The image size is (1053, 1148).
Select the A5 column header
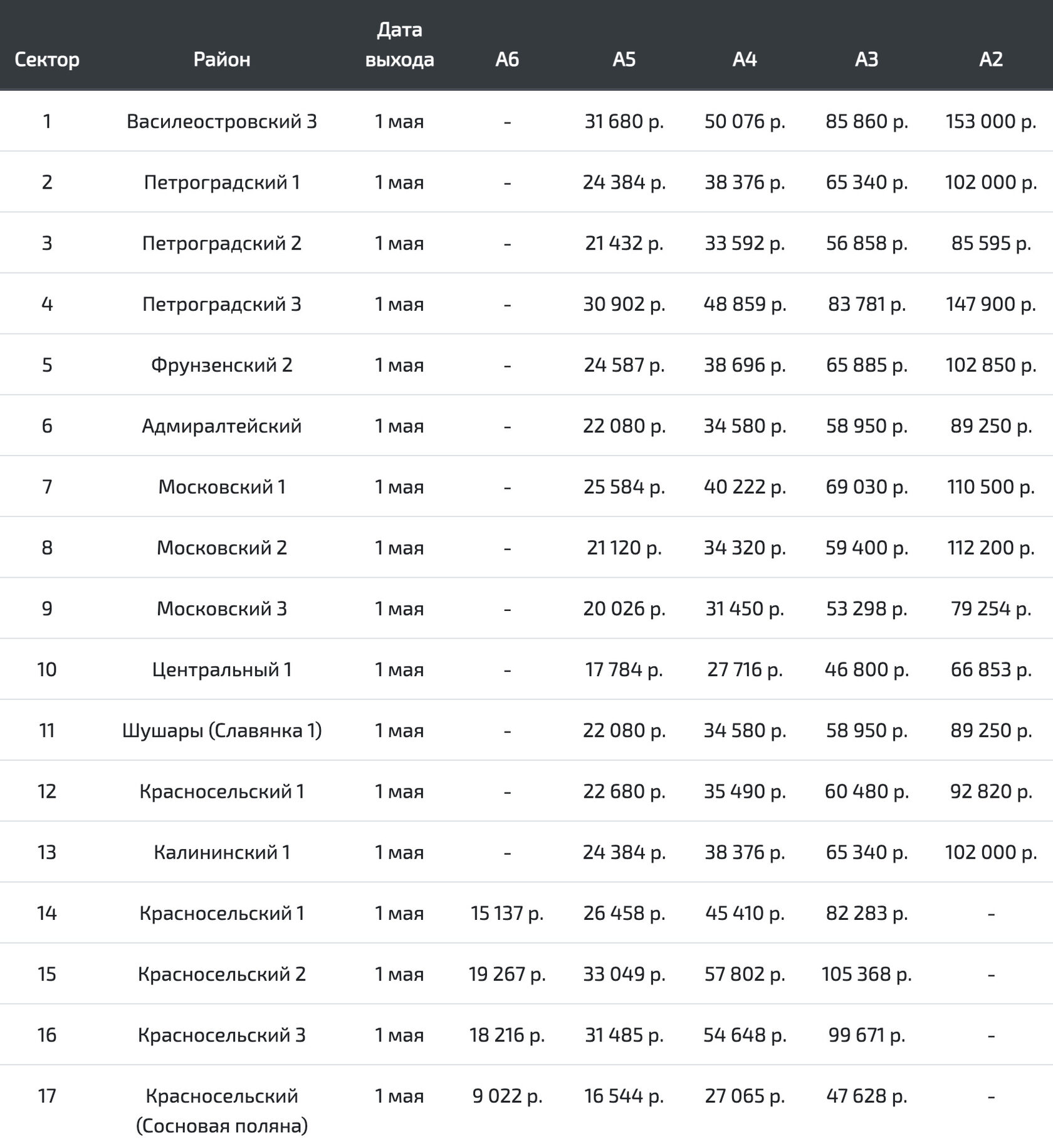pos(624,60)
